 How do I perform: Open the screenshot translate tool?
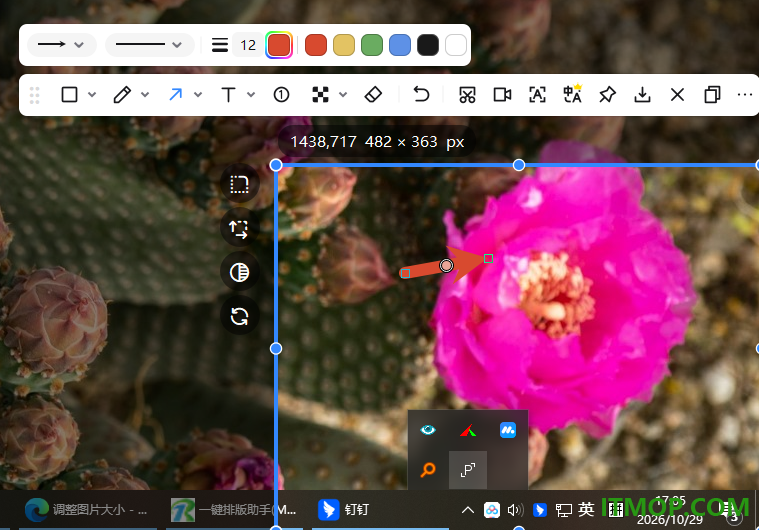click(573, 94)
